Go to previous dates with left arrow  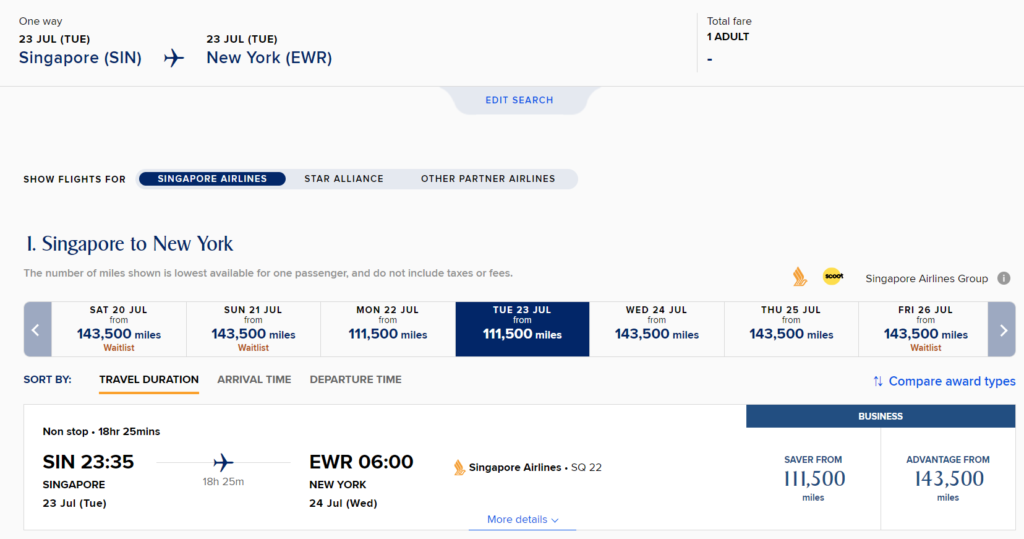point(37,329)
